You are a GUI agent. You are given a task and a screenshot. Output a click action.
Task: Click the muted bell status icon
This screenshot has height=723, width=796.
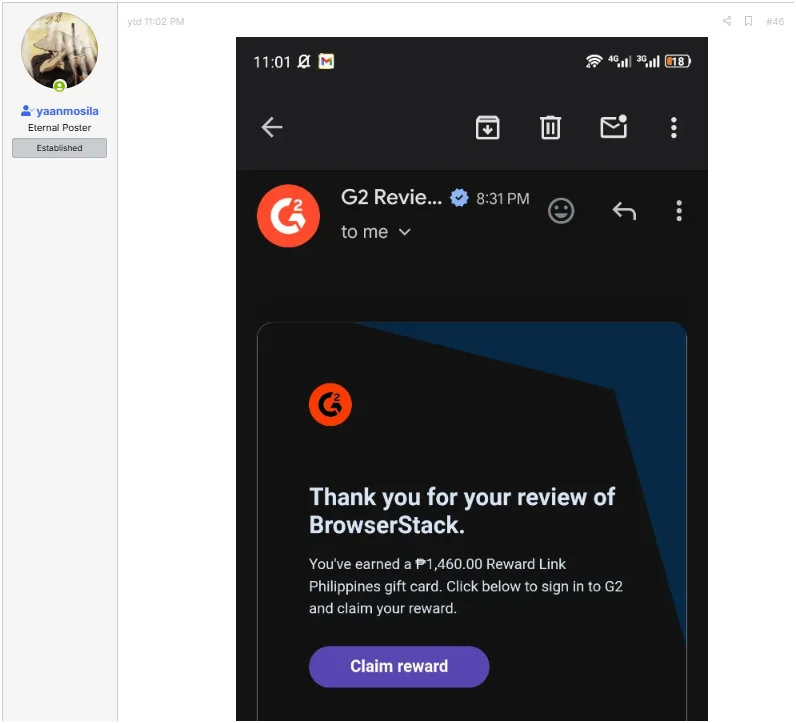point(304,61)
